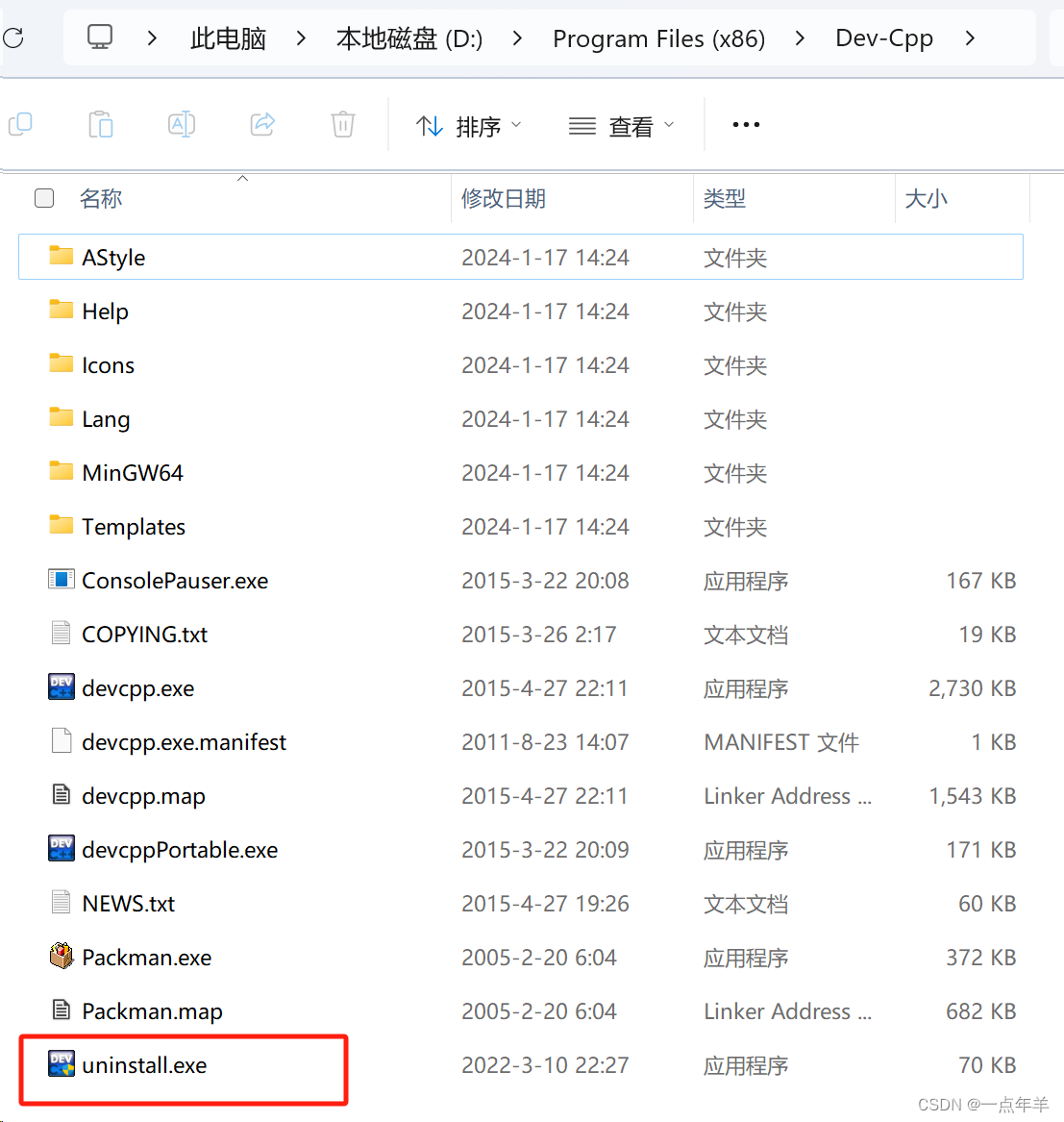1064x1122 pixels.
Task: Select the highlighted uninstall.exe file
Action: pos(144,1065)
